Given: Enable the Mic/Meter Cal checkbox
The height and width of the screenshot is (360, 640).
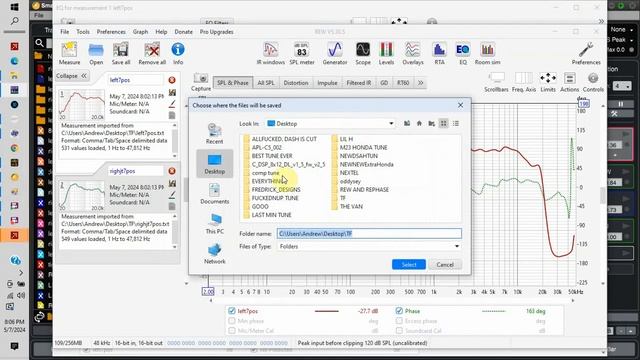Looking at the screenshot, I should point(232,331).
